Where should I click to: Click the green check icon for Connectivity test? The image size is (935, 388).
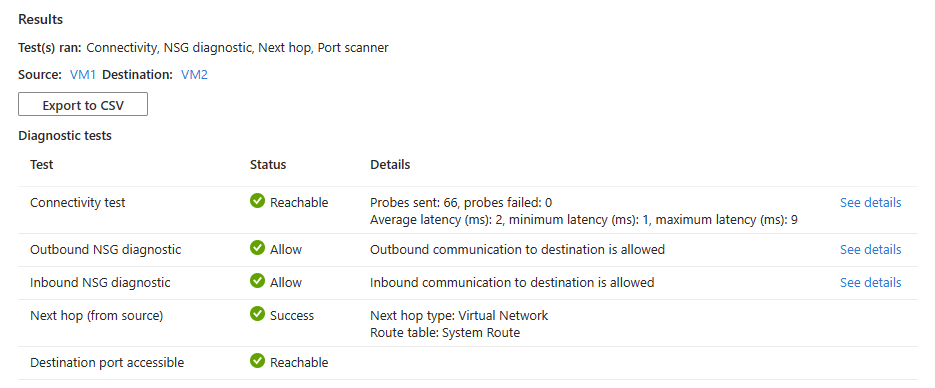(257, 201)
